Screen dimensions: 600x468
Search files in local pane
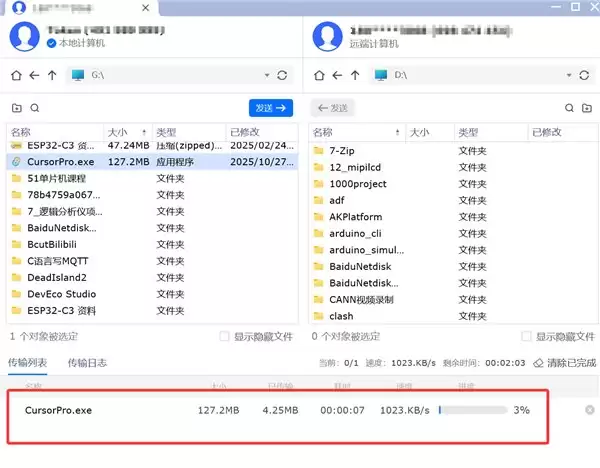tap(35, 108)
